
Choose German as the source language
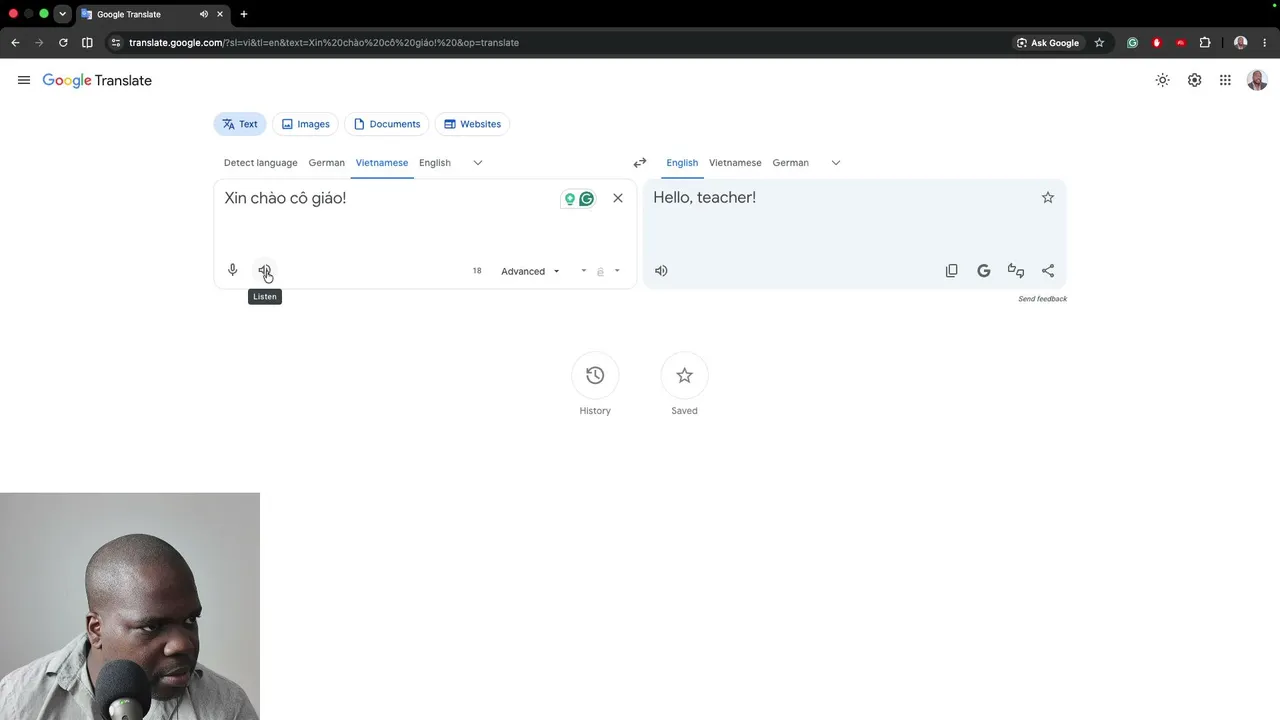(326, 163)
